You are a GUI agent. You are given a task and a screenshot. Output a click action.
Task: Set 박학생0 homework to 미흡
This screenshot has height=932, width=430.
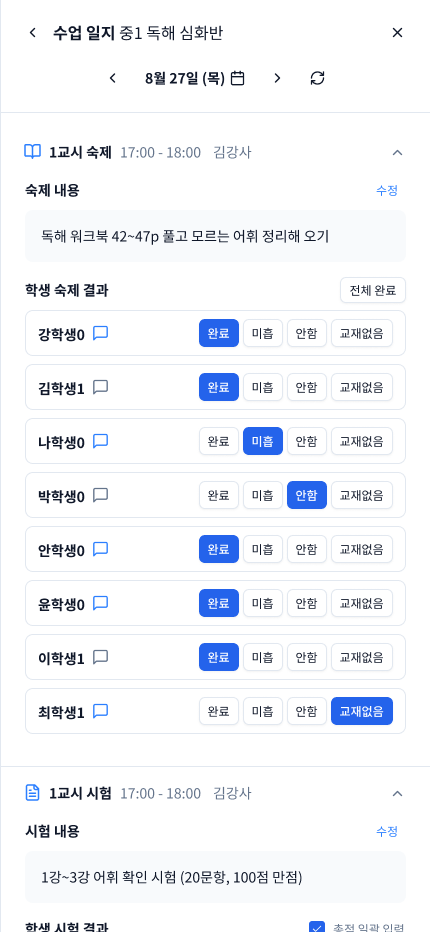click(x=263, y=495)
